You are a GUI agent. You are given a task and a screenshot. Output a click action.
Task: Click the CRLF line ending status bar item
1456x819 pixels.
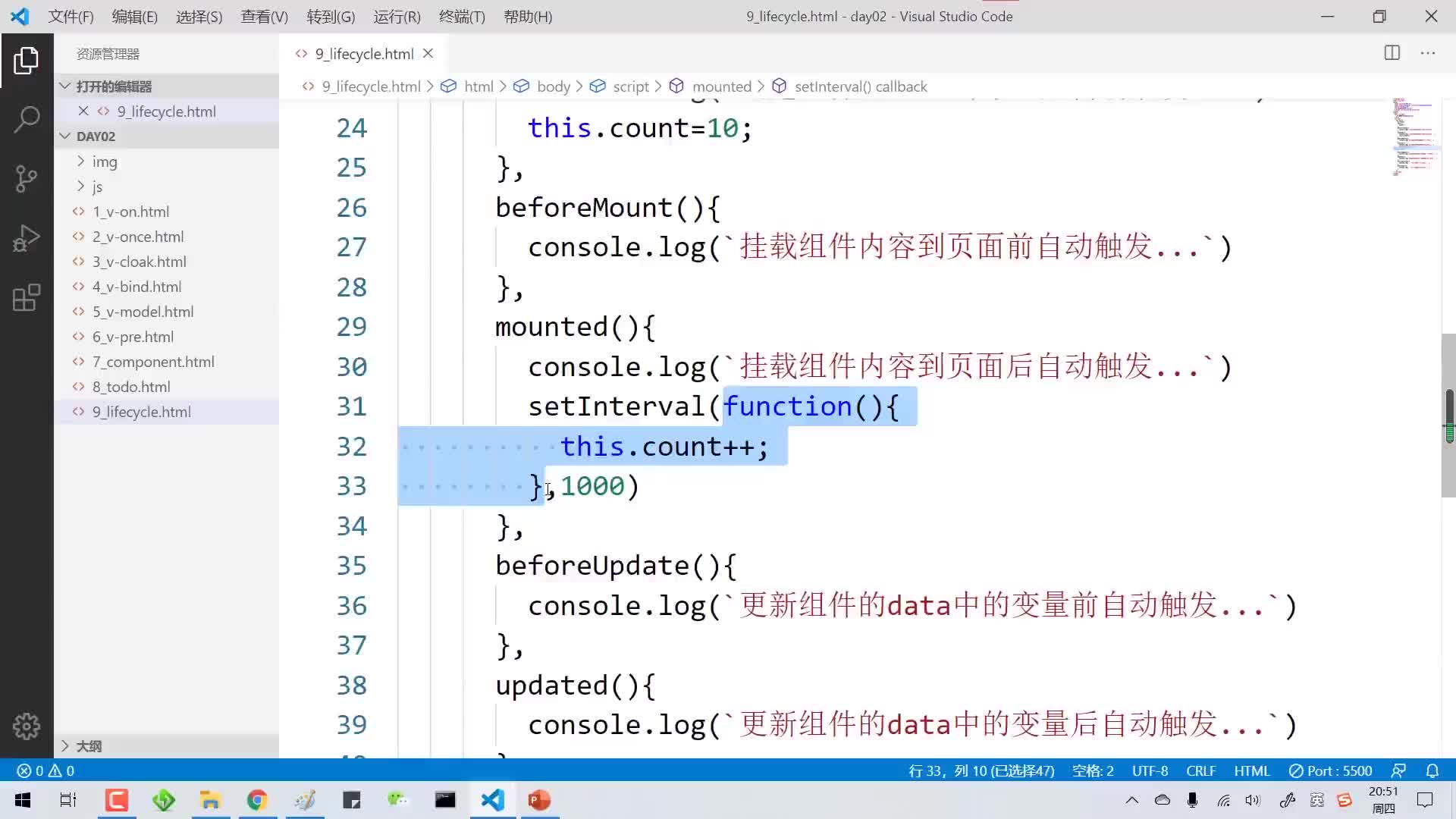(x=1200, y=770)
